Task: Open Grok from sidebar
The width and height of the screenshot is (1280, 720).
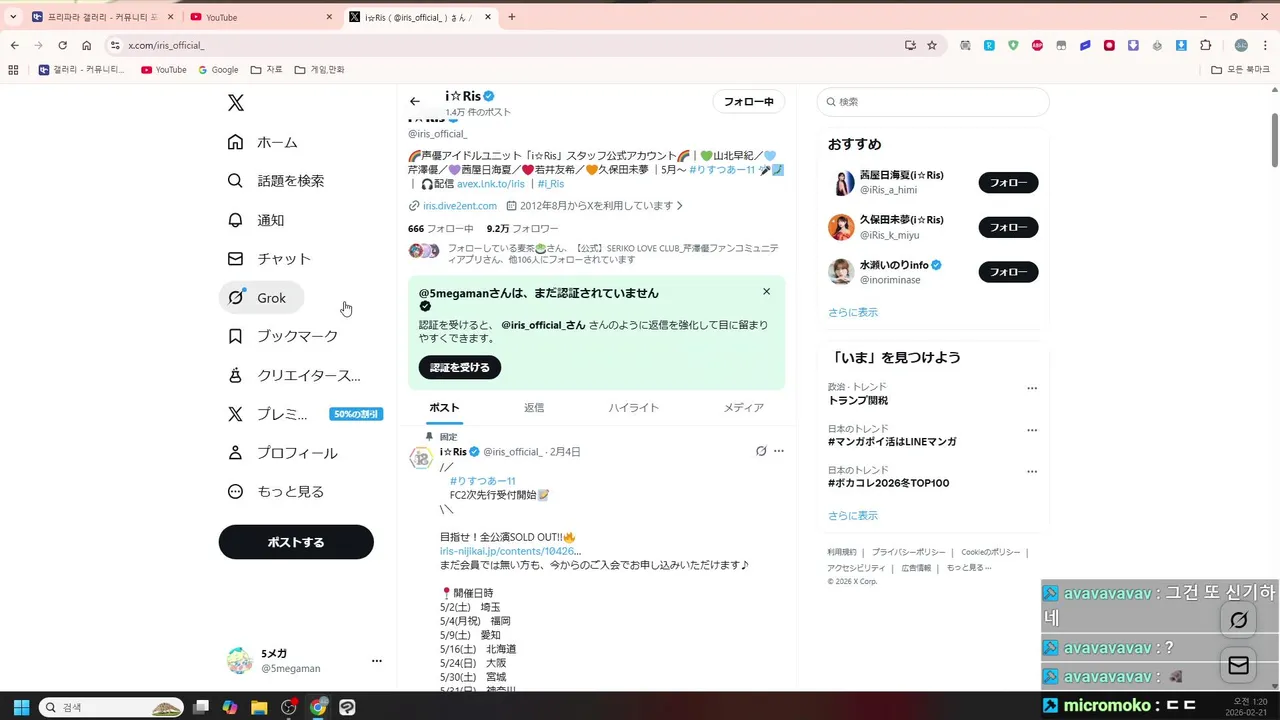Action: click(x=261, y=298)
